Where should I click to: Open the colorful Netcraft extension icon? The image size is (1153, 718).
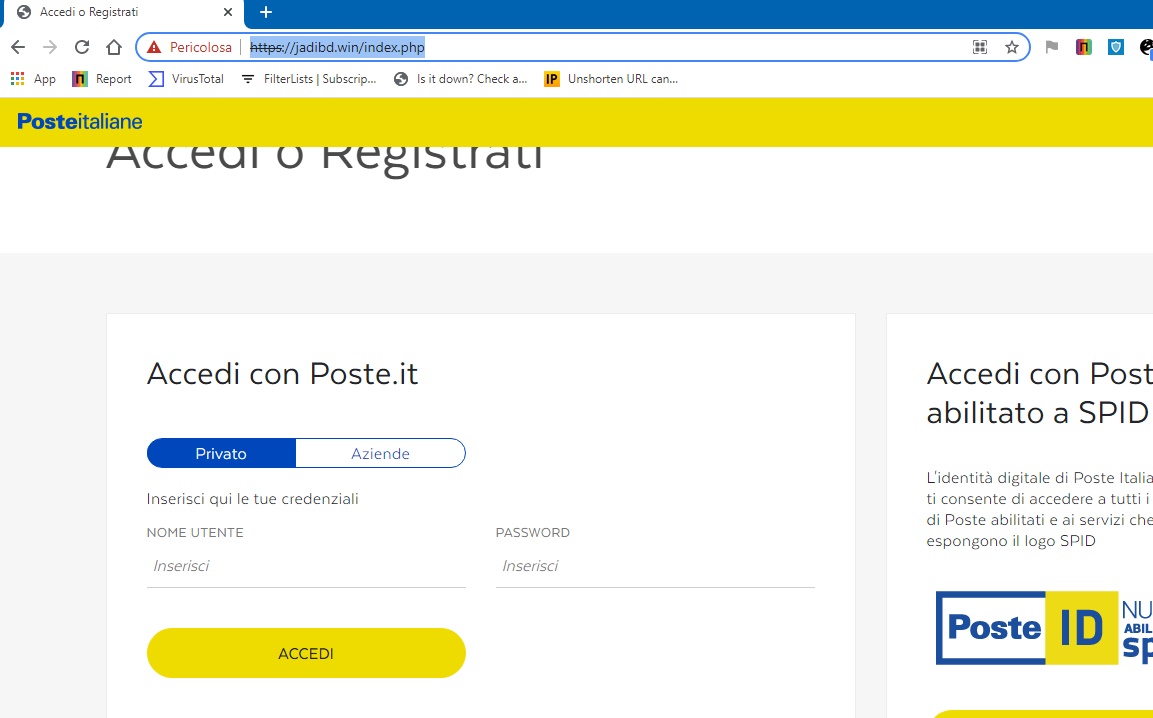point(1084,47)
